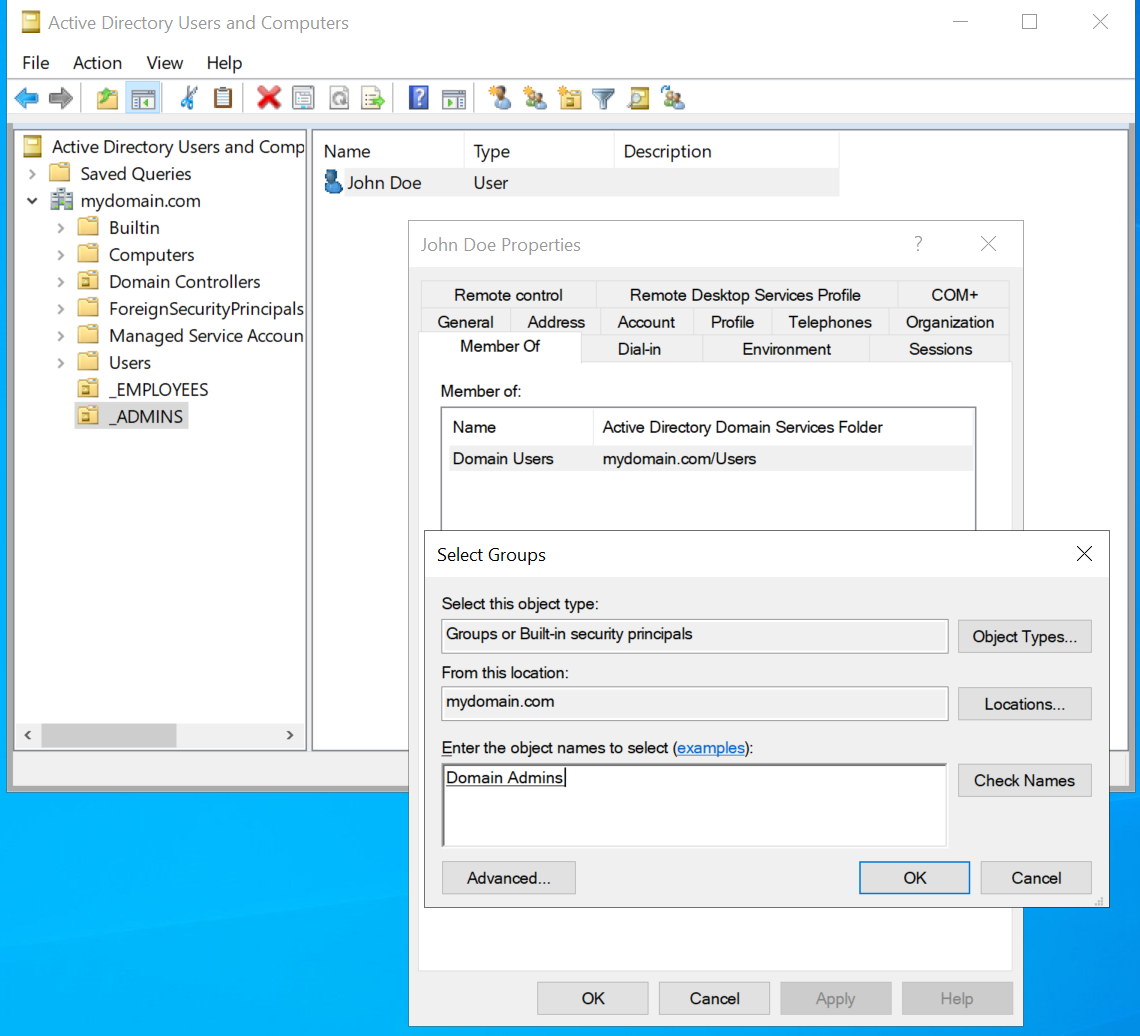
Task: Create a new user from the toolbar
Action: point(497,97)
